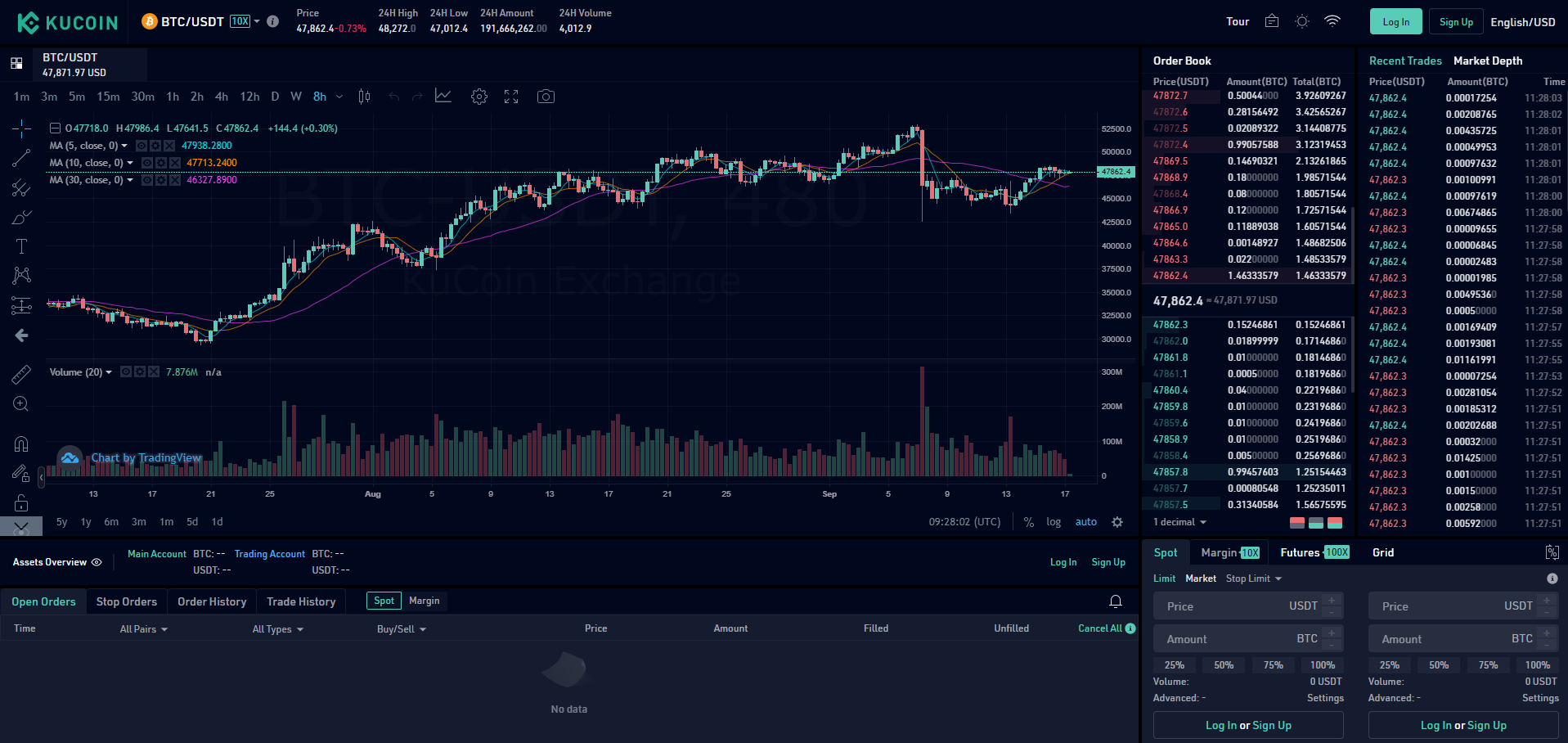
Task: Open the All Pairs filter dropdown
Action: (x=144, y=629)
